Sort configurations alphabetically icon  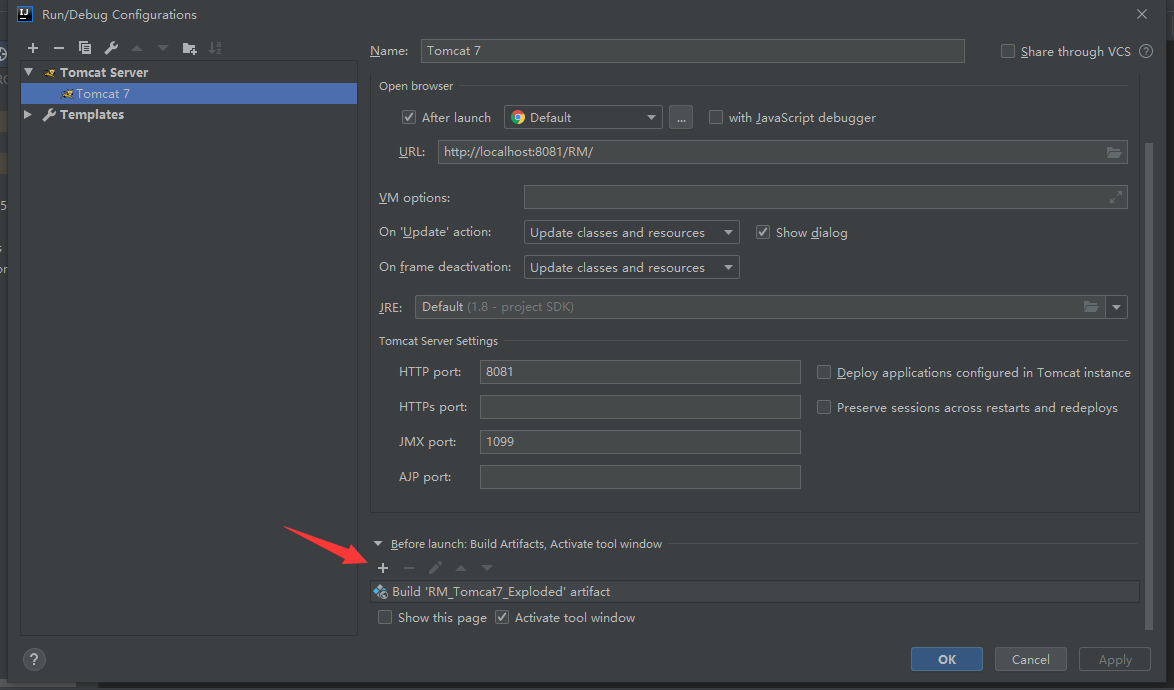[x=215, y=48]
